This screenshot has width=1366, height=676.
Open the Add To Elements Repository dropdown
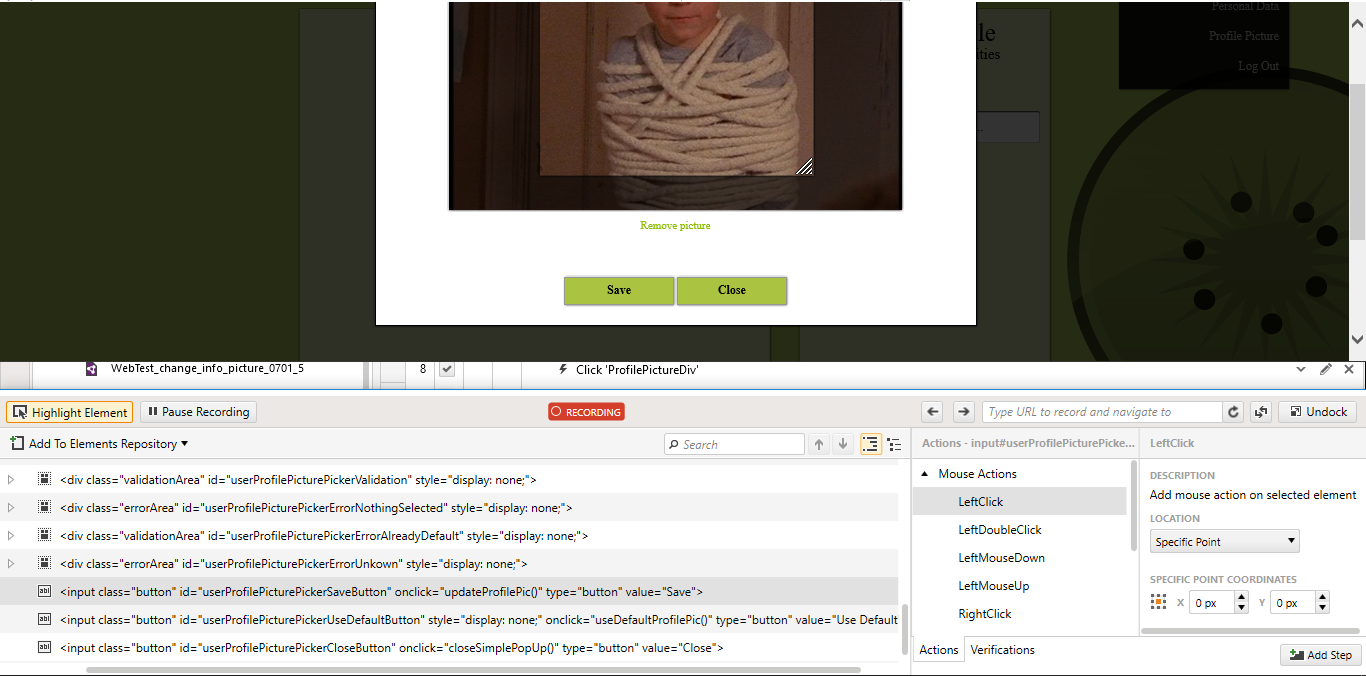pos(99,444)
